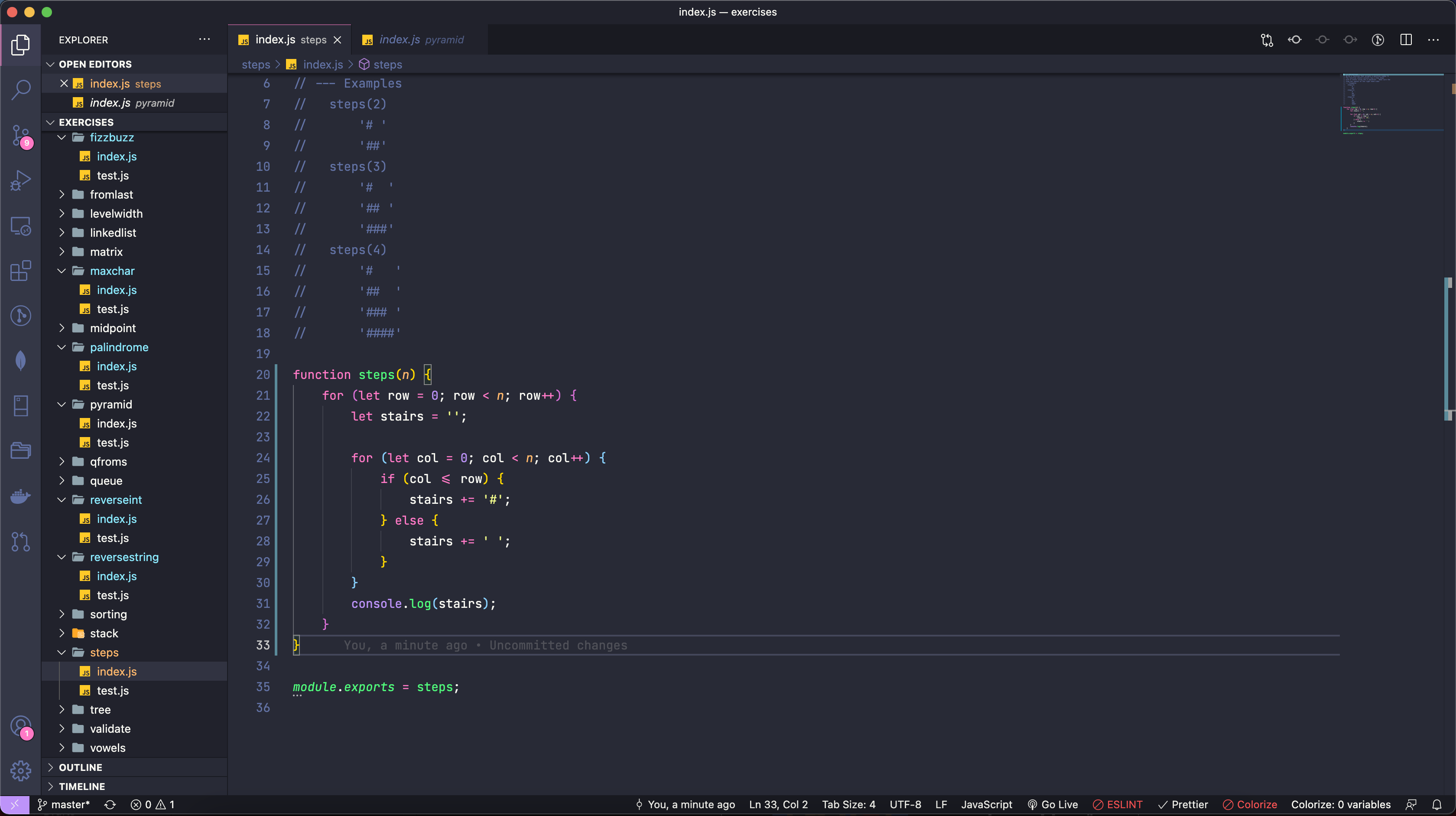Toggle Colorize in the status bar

pos(1250,805)
